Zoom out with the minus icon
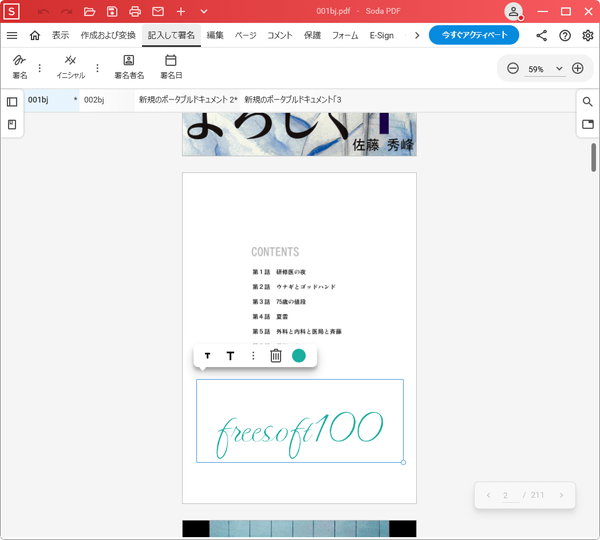This screenshot has height=540, width=600. coord(513,69)
